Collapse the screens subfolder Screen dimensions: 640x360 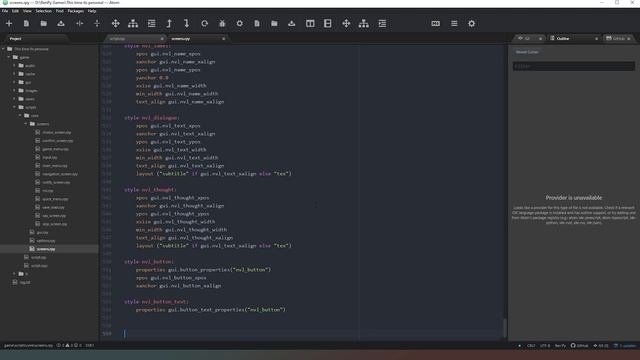pyautogui.click(x=26, y=124)
